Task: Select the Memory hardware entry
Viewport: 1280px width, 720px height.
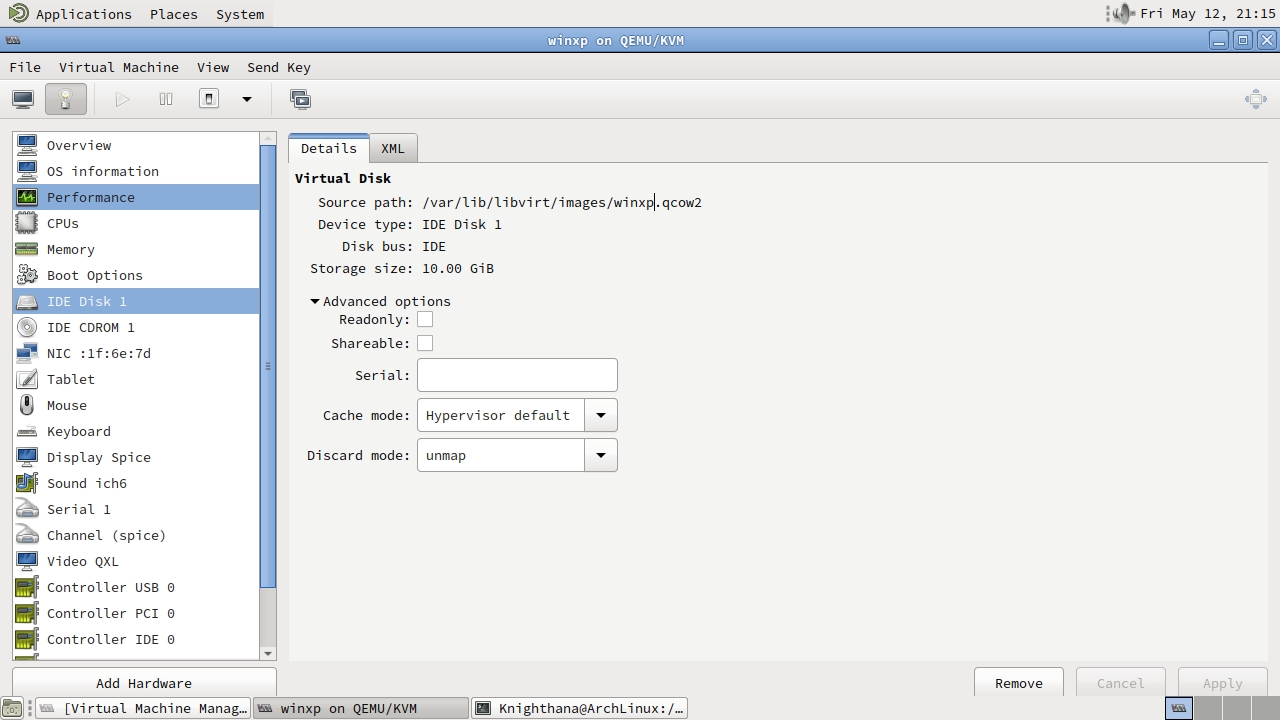Action: click(136, 249)
